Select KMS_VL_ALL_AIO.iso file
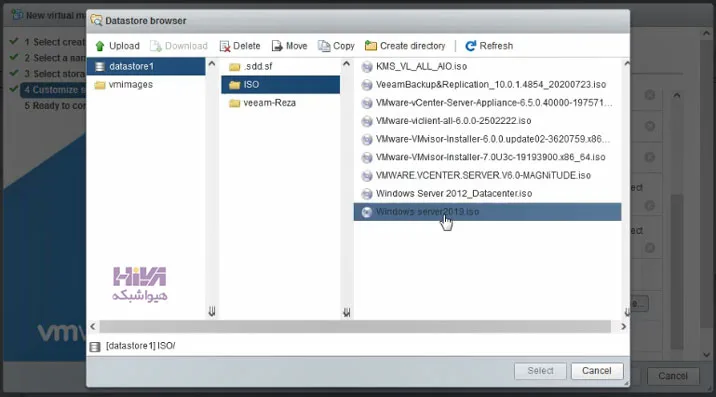The width and height of the screenshot is (716, 397). (x=487, y=66)
